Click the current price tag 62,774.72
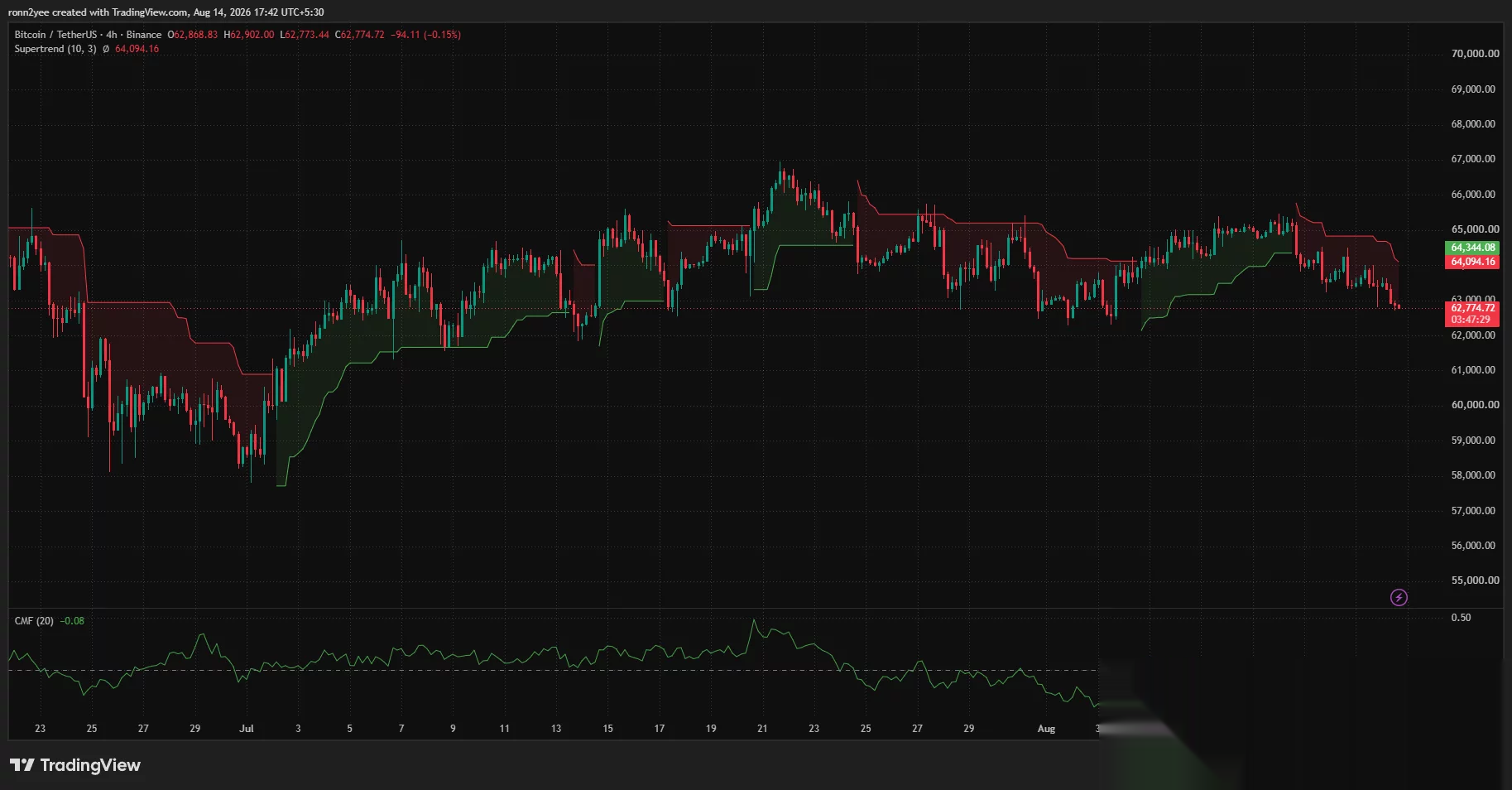The height and width of the screenshot is (790, 1512). point(1472,308)
